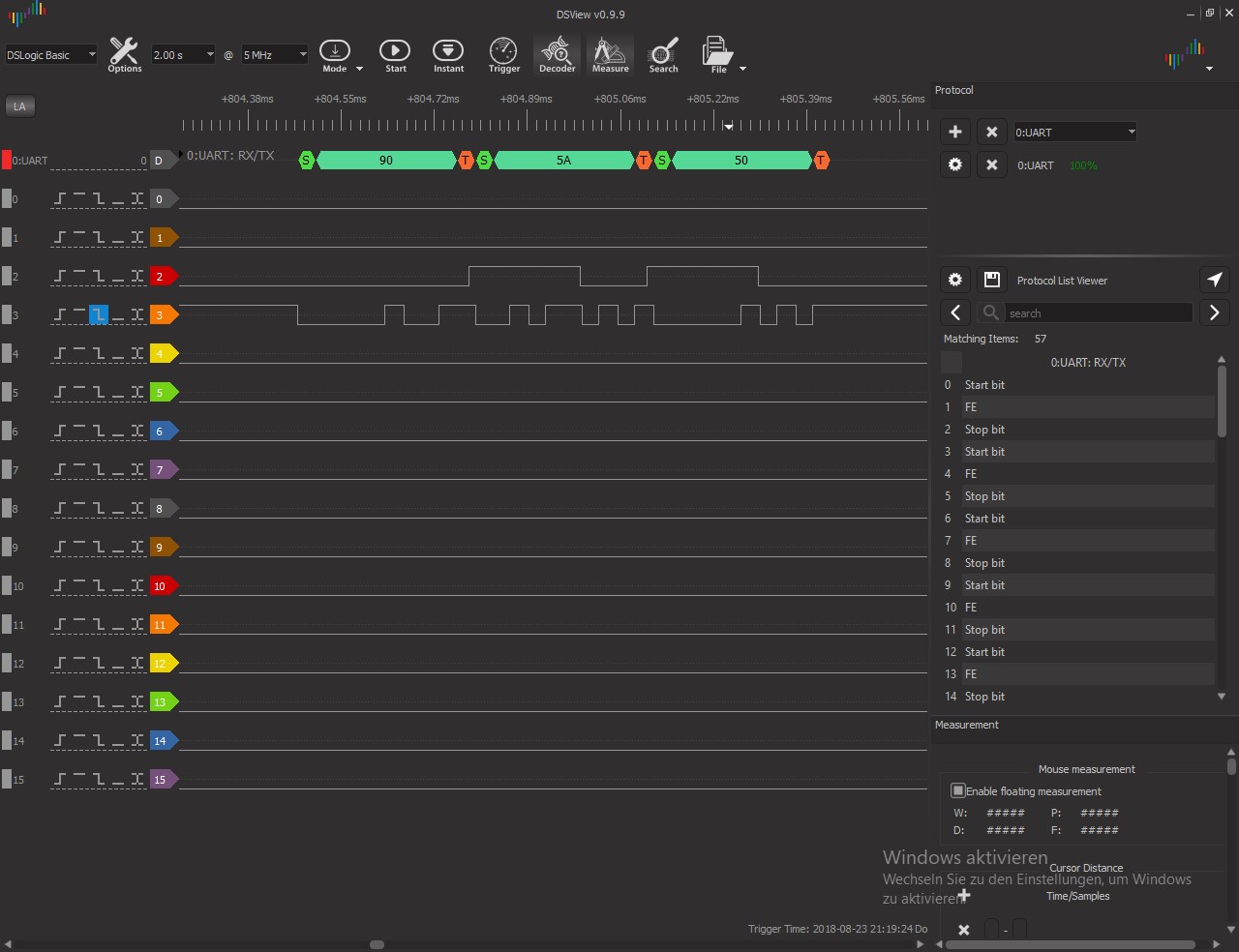Open the File menu icon
Image resolution: width=1239 pixels, height=952 pixels.
point(717,55)
